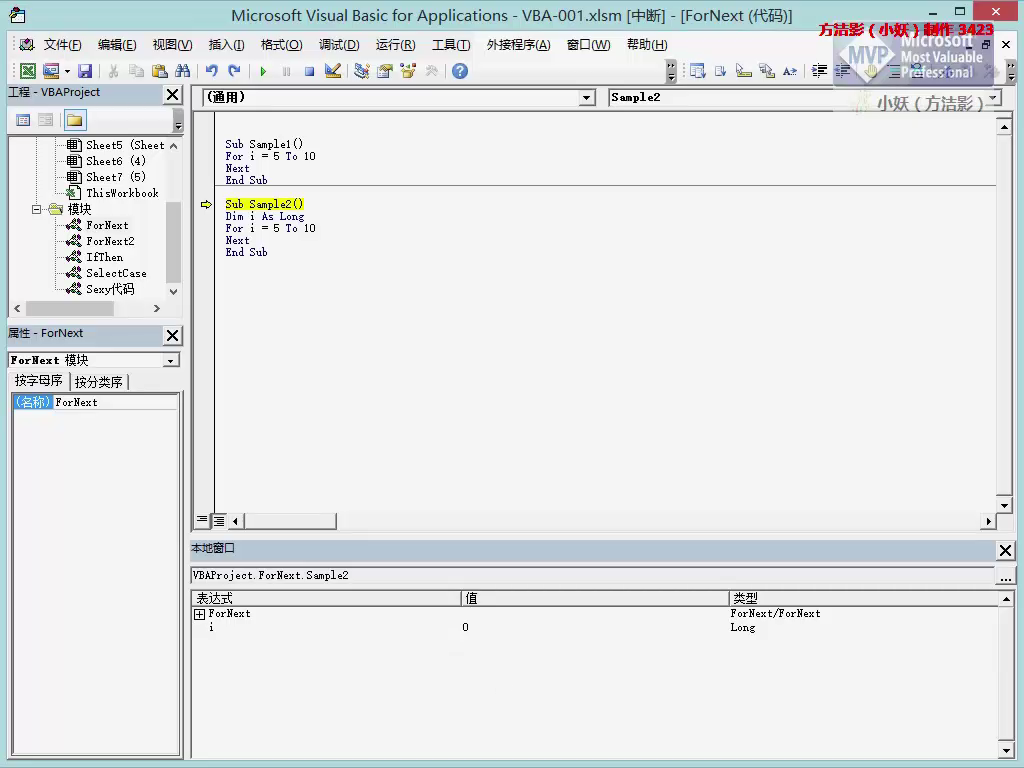Open the call stack ellipsis button
The height and width of the screenshot is (768, 1024).
click(1006, 576)
